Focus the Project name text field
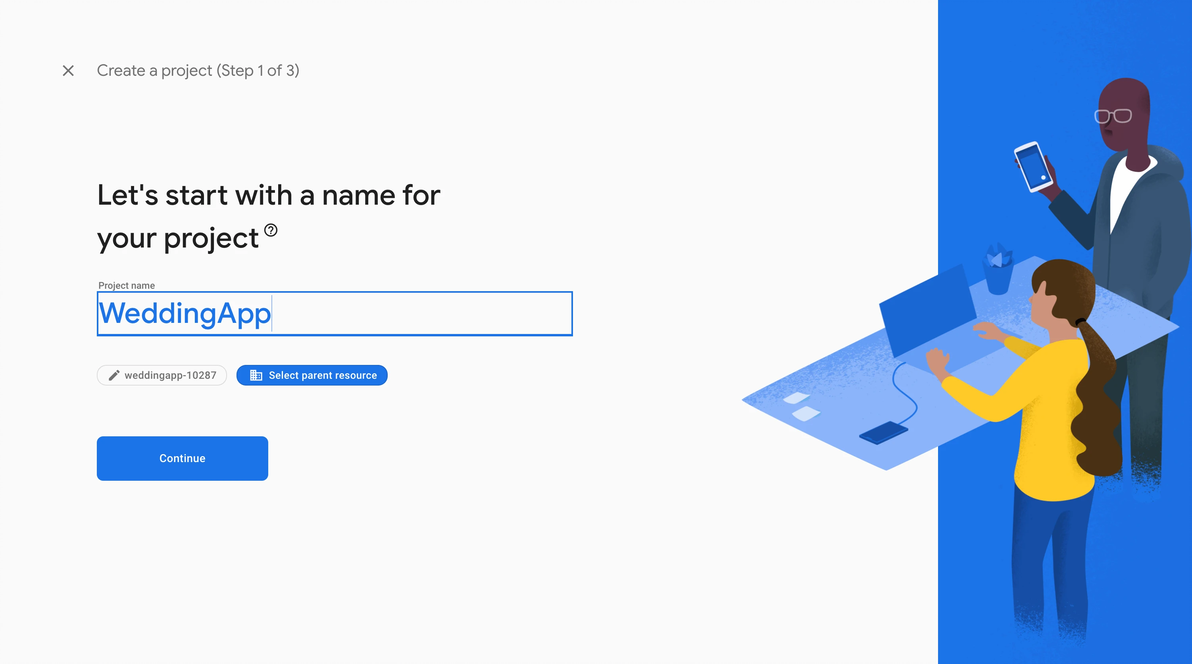 [x=334, y=314]
